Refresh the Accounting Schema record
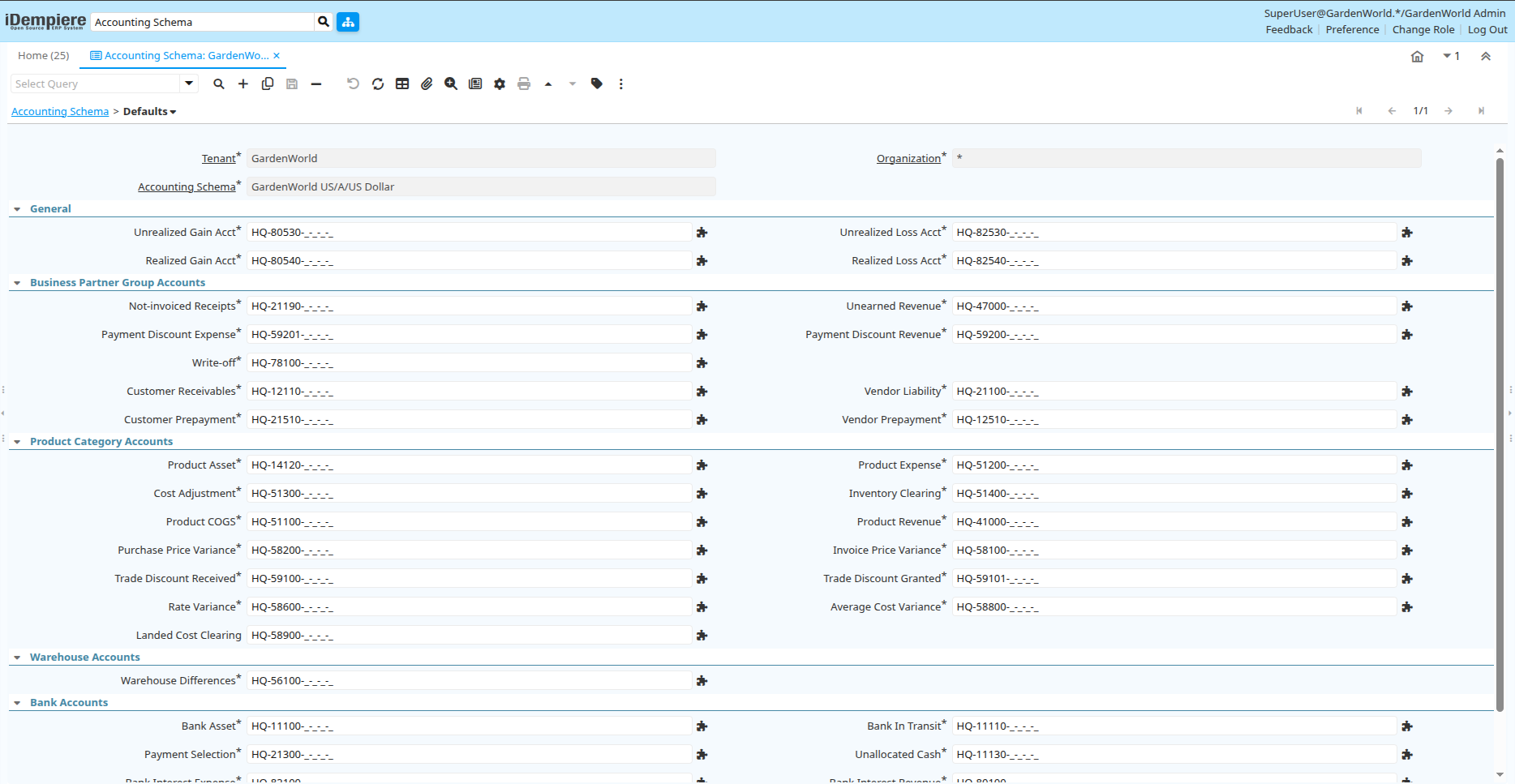 [x=378, y=84]
